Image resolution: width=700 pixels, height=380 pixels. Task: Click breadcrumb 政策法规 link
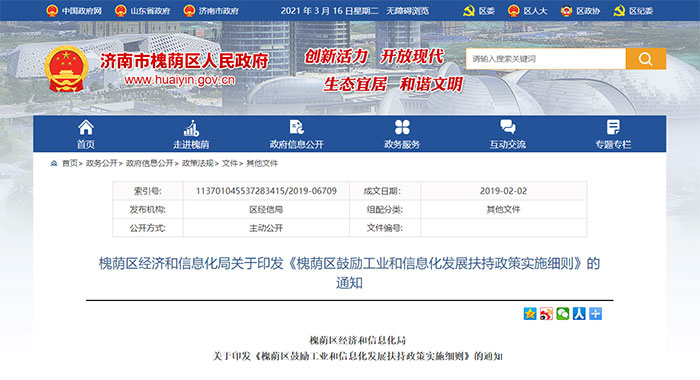click(x=198, y=163)
